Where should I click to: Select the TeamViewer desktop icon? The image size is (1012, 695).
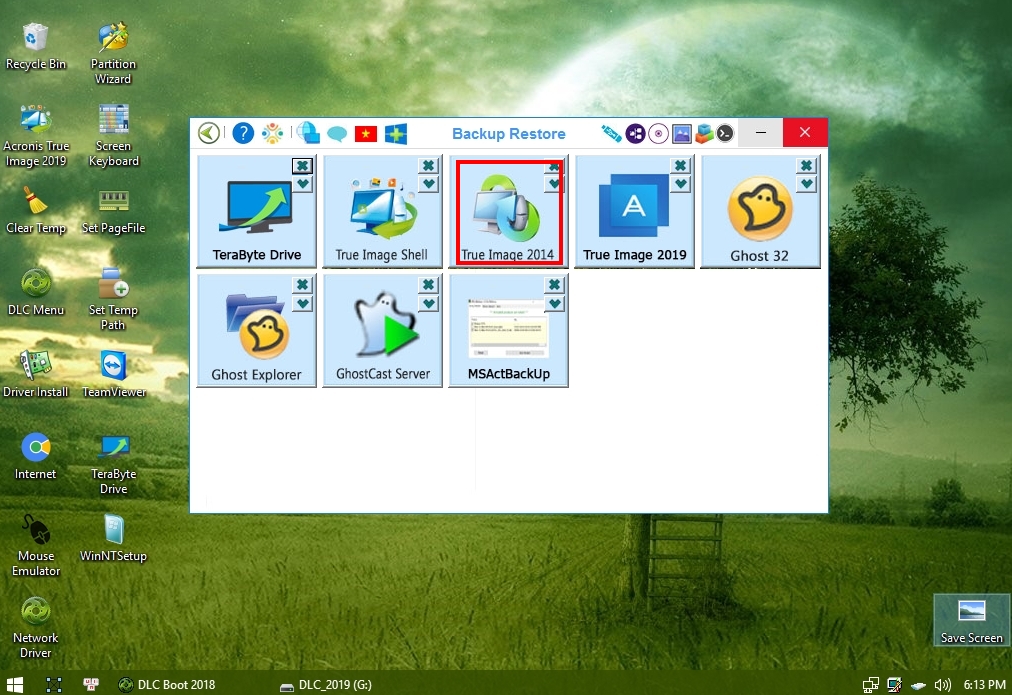pos(114,374)
